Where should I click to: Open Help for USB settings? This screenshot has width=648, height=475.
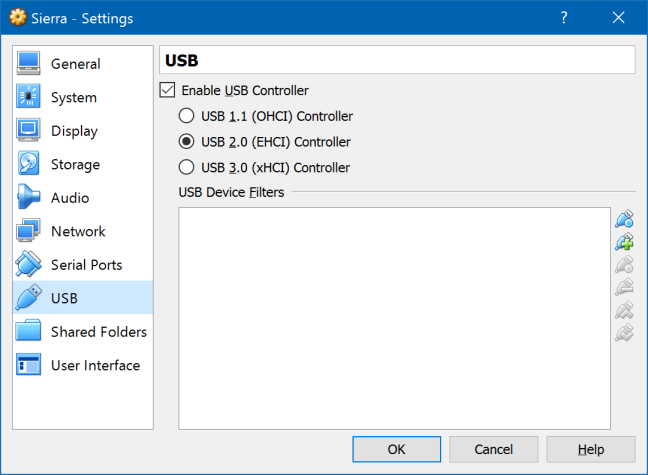[590, 449]
